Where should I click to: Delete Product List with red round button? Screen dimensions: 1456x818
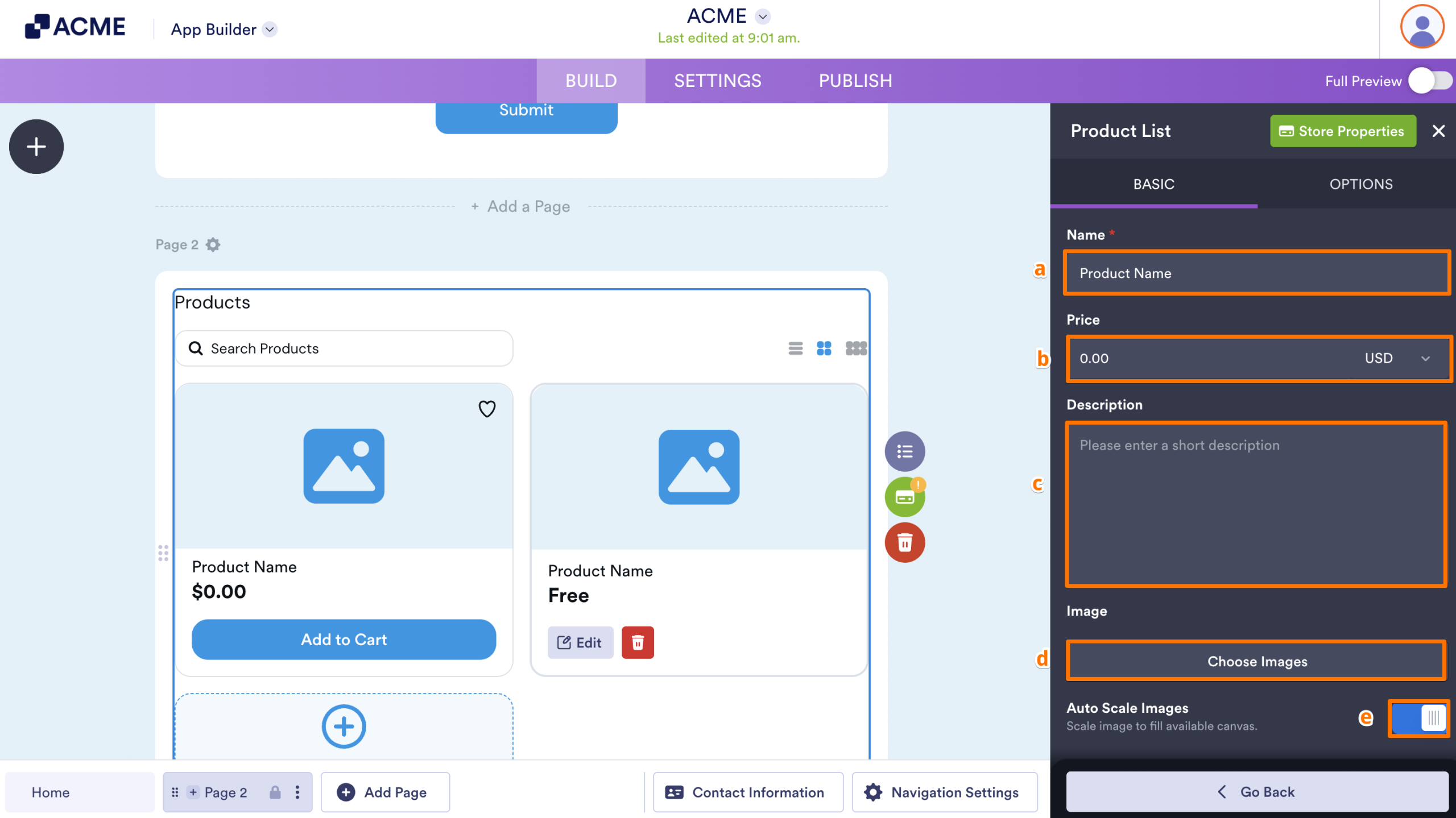(905, 542)
